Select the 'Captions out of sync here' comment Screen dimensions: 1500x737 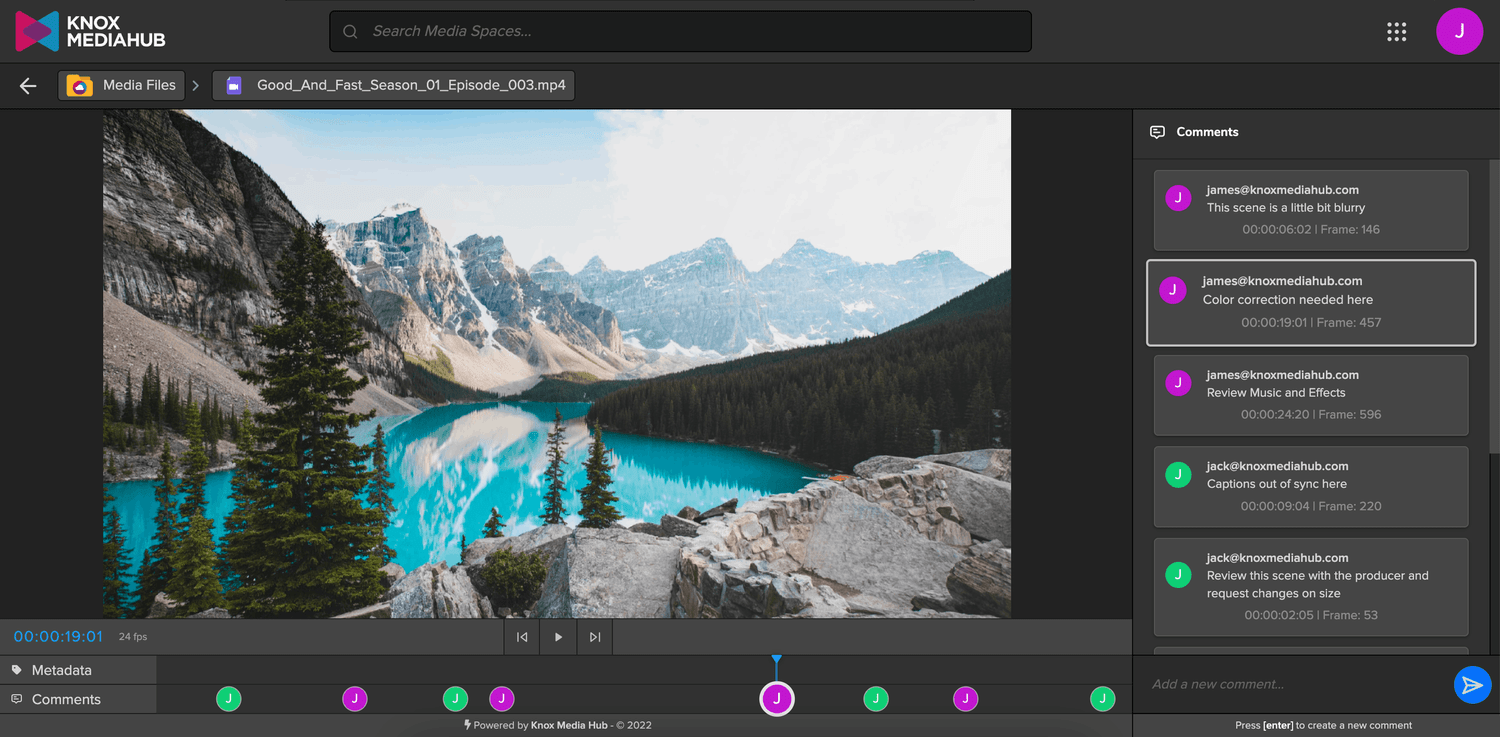(1310, 486)
